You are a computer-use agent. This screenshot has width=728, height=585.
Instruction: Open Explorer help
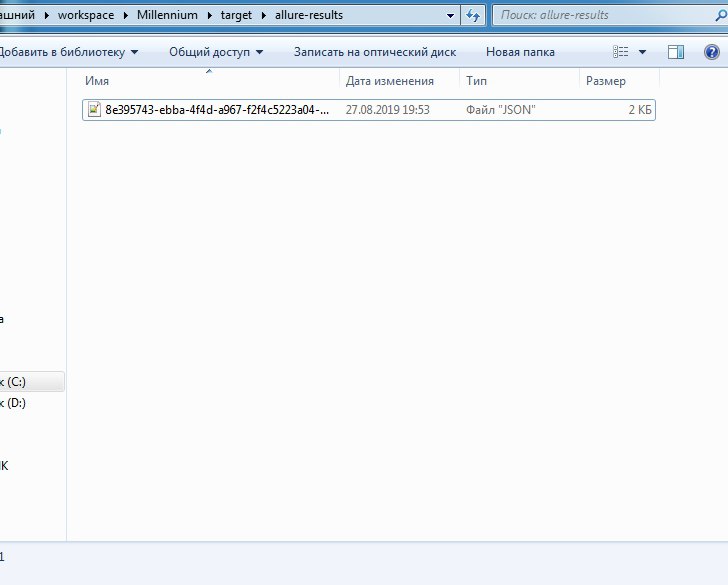pos(711,52)
